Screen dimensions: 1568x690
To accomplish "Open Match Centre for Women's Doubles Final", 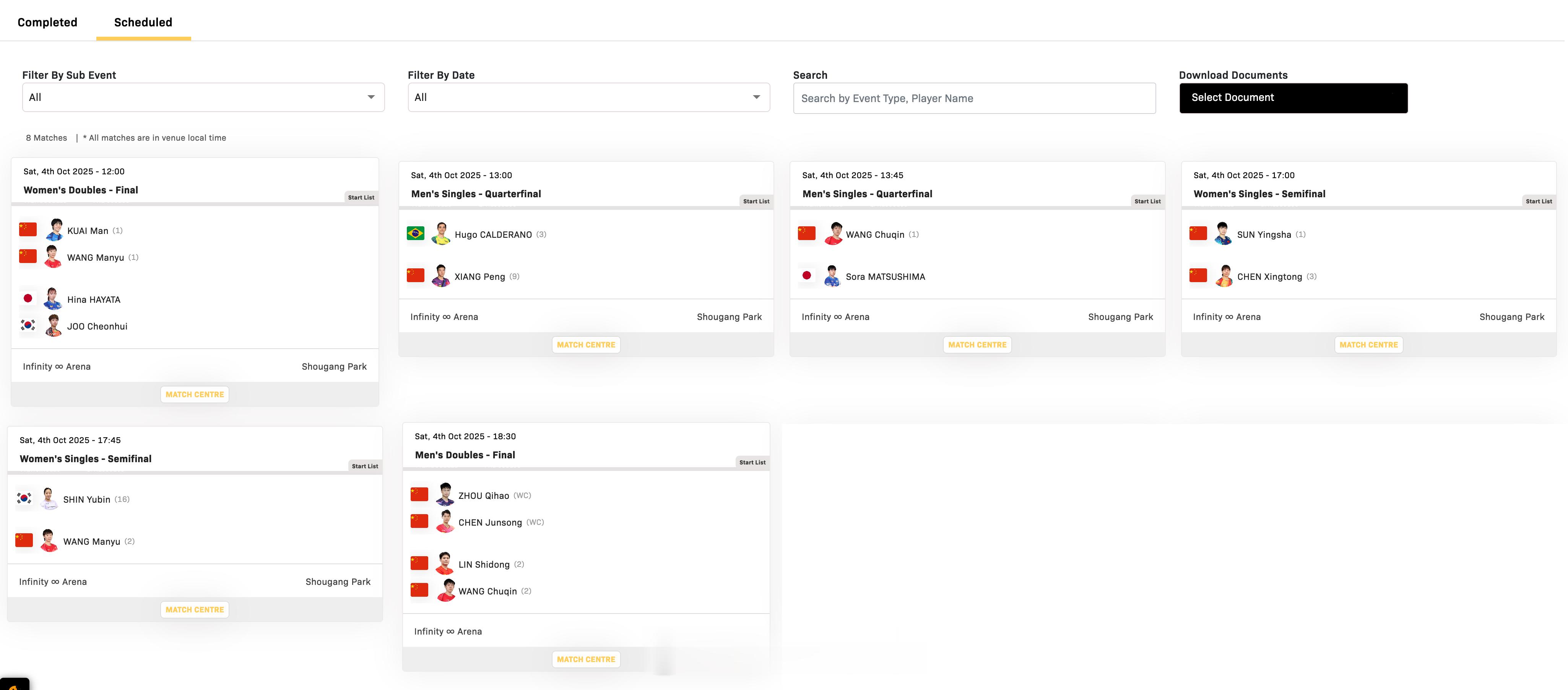I will [195, 394].
